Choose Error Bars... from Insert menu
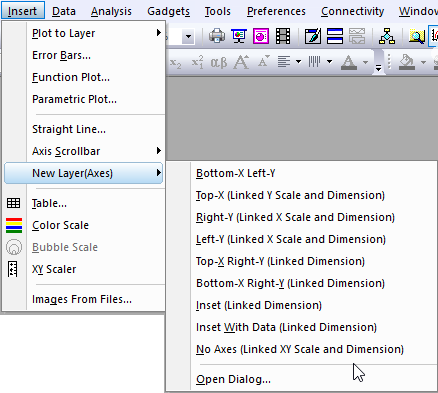 84,55
